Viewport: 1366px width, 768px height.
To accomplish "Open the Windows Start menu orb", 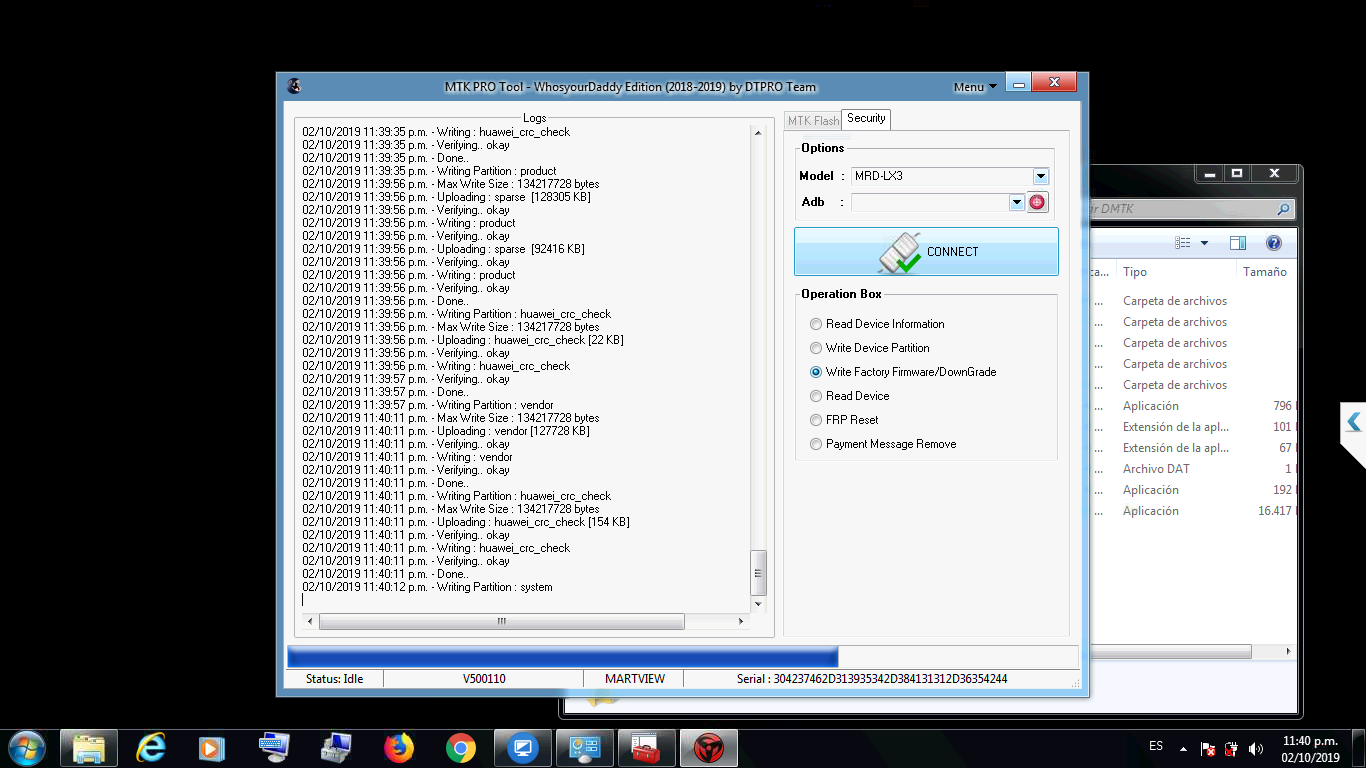I will pos(26,748).
